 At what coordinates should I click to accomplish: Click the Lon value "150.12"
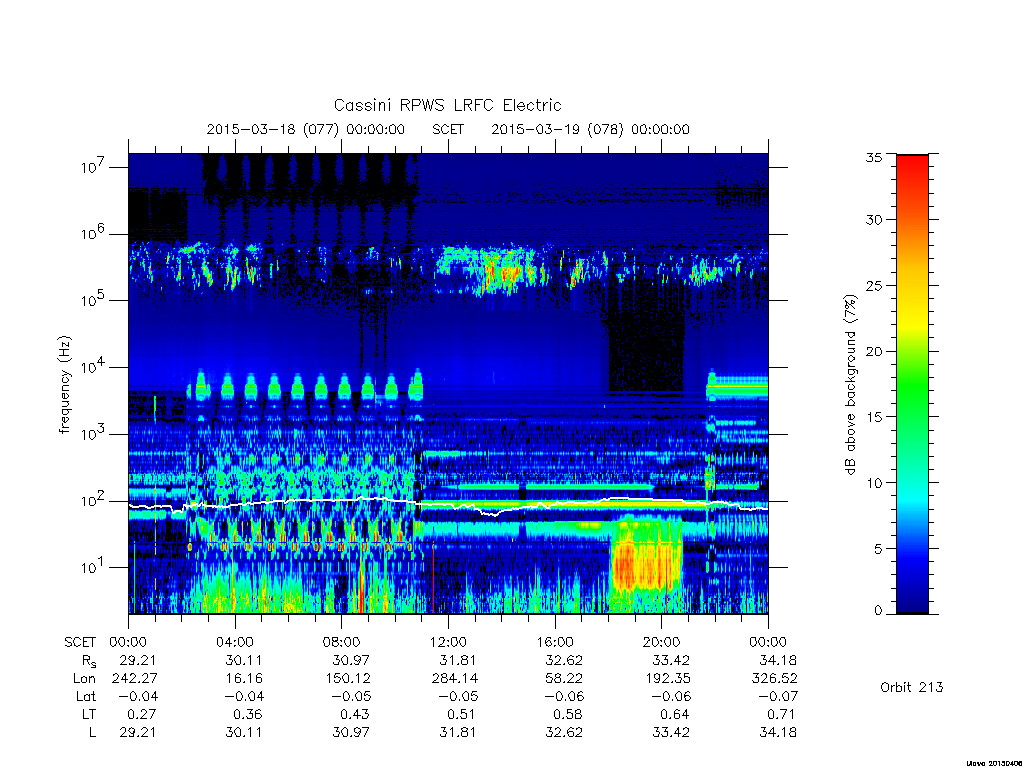[x=348, y=679]
